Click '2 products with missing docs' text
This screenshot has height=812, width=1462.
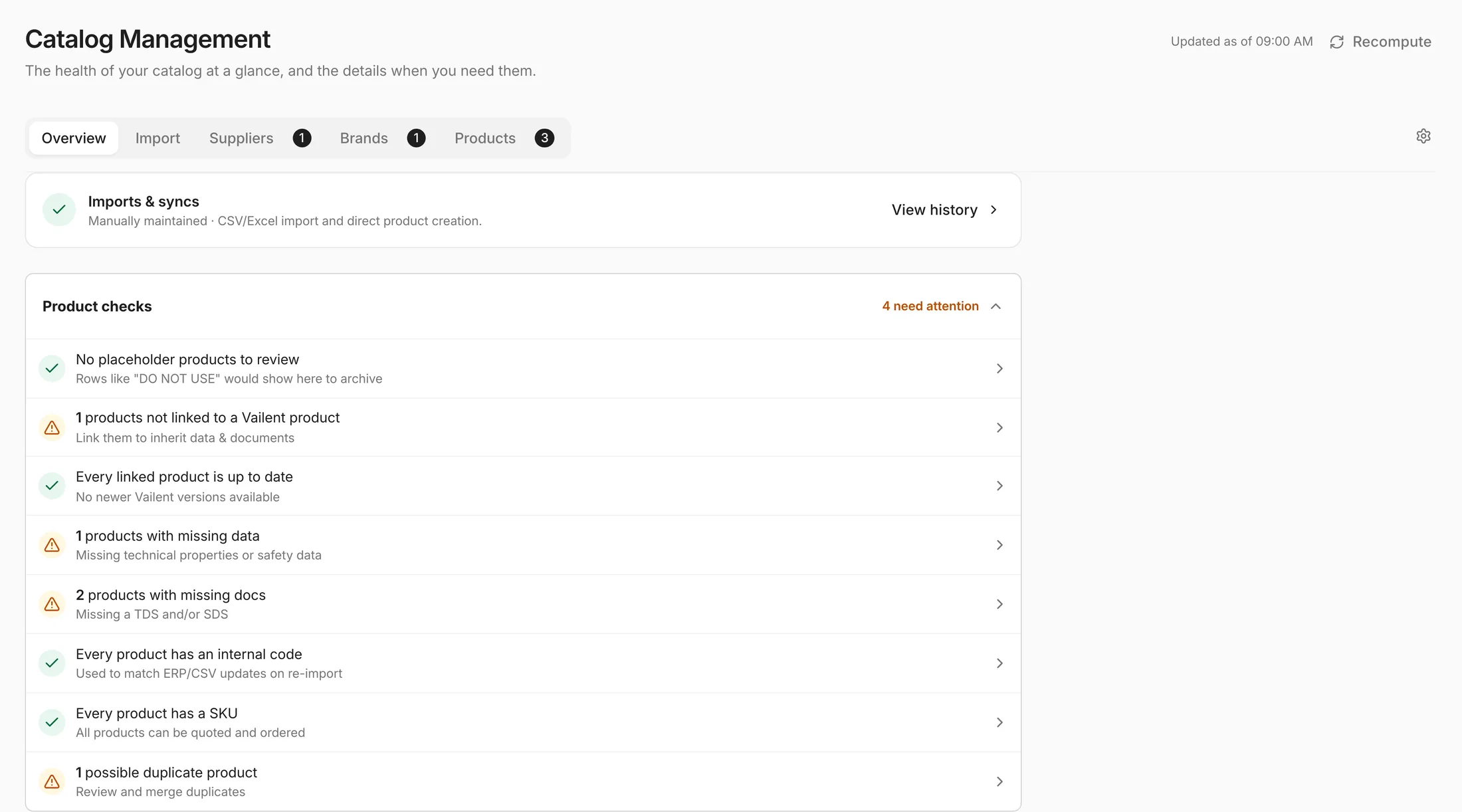(171, 595)
